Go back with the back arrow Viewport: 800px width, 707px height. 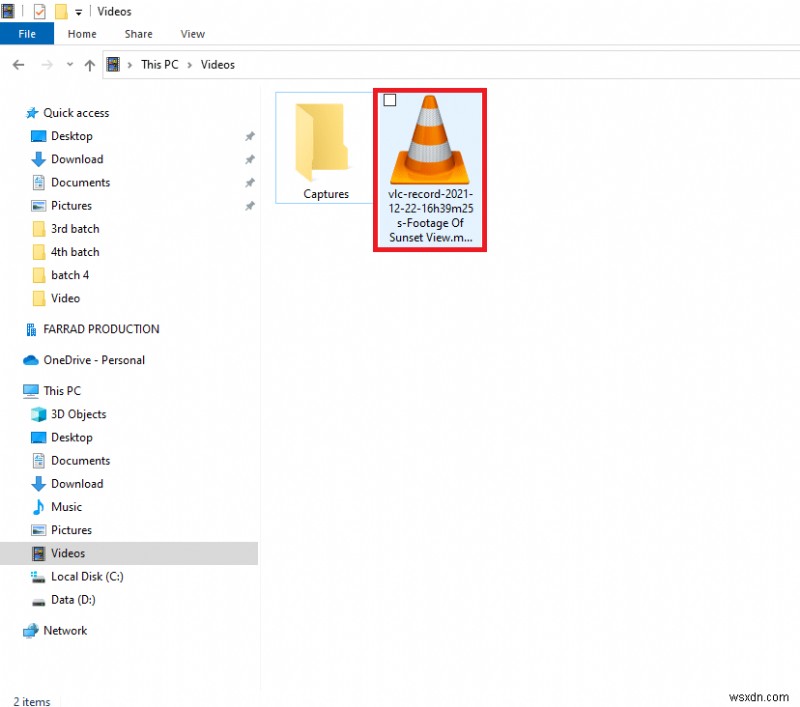18,65
